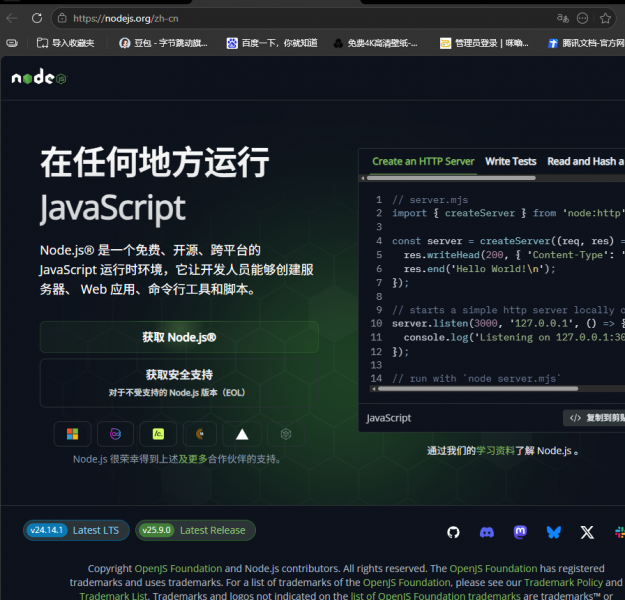Open the purple circular partner logo
Image resolution: width=625 pixels, height=600 pixels.
[x=115, y=434]
